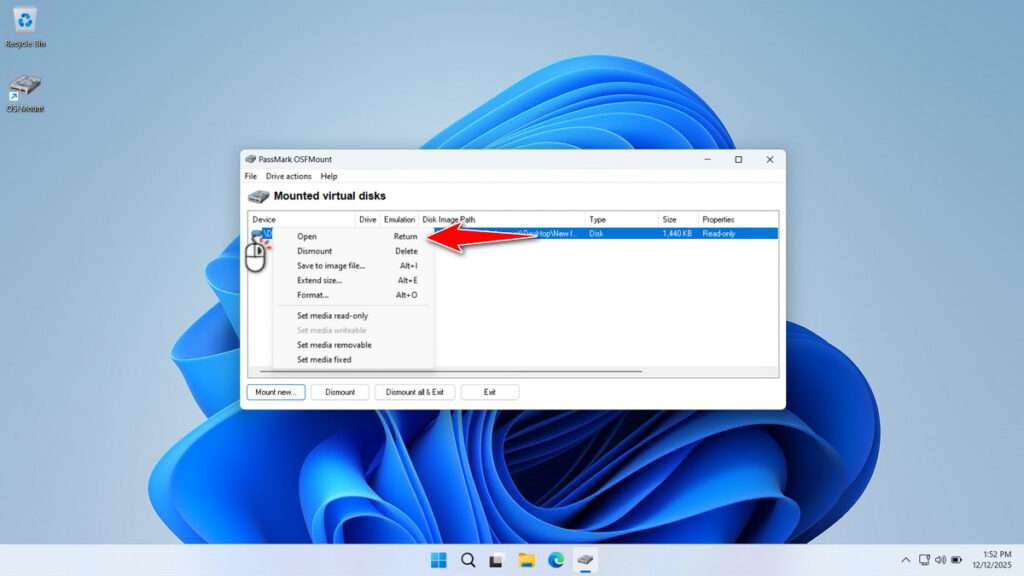Click the volume icon in the system tray
This screenshot has width=1024, height=576.
coord(941,560)
